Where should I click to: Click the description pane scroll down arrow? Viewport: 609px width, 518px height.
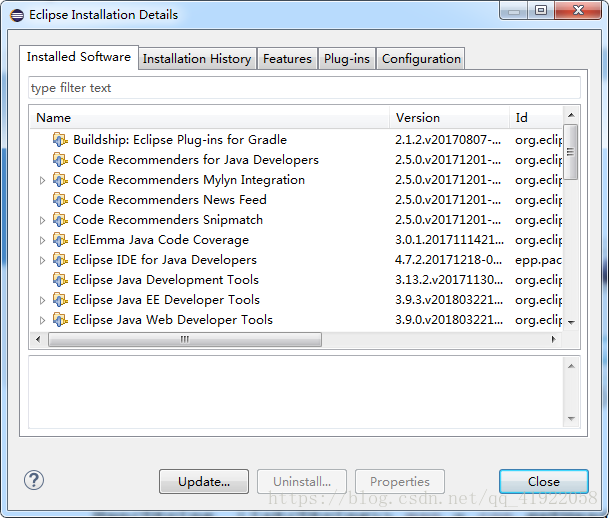pos(571,419)
